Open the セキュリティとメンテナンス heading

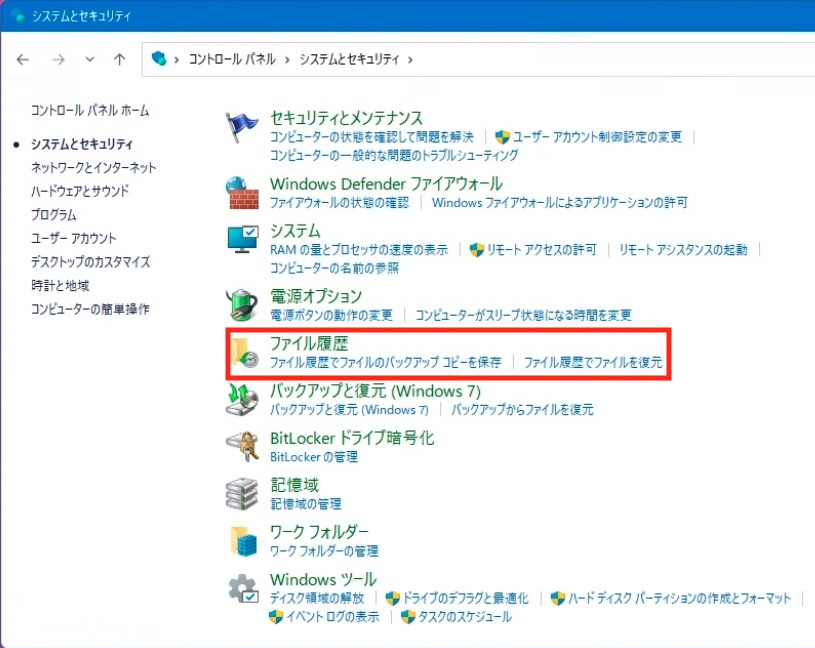coord(346,118)
